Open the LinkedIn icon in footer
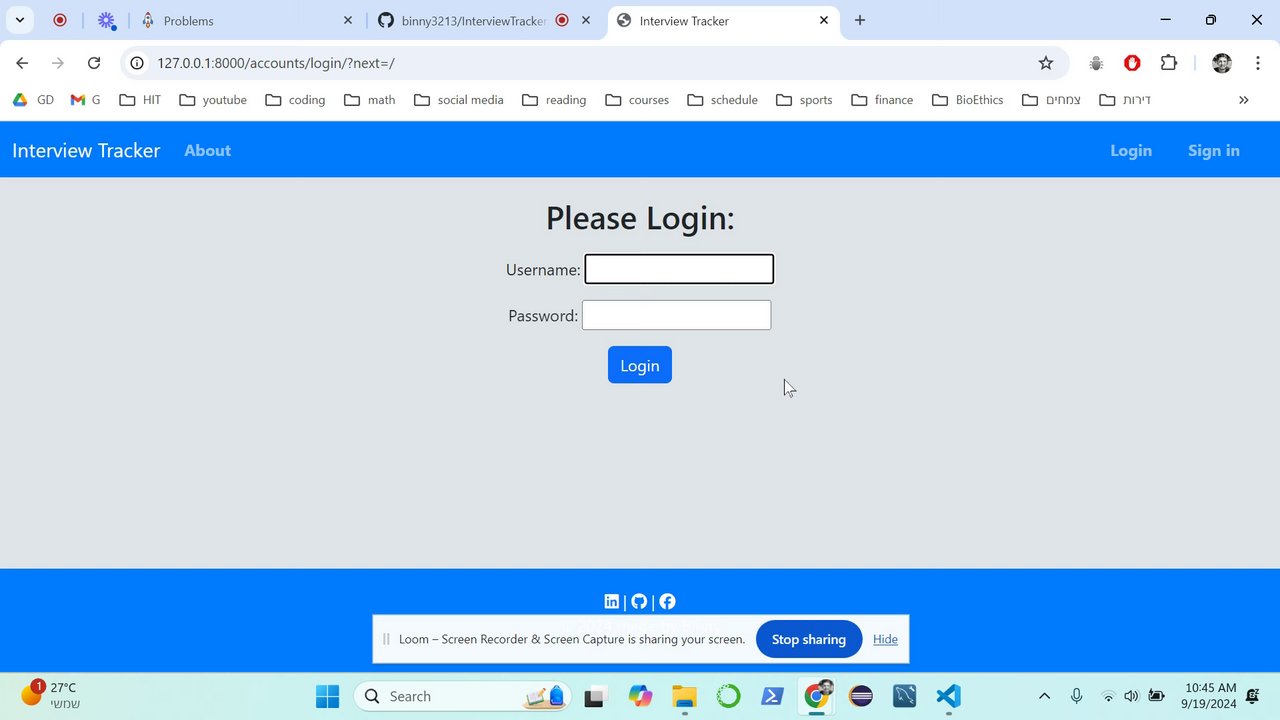 tap(612, 601)
